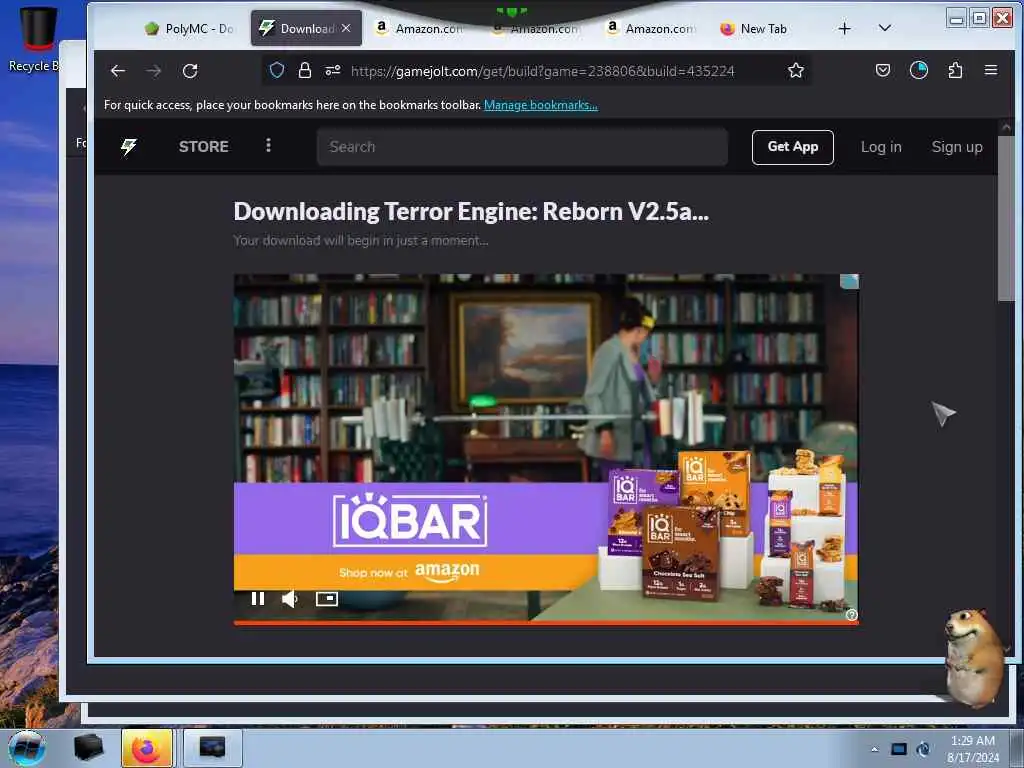Reload the Game Jolt download page
Screen dimensions: 1024x768
(x=190, y=71)
